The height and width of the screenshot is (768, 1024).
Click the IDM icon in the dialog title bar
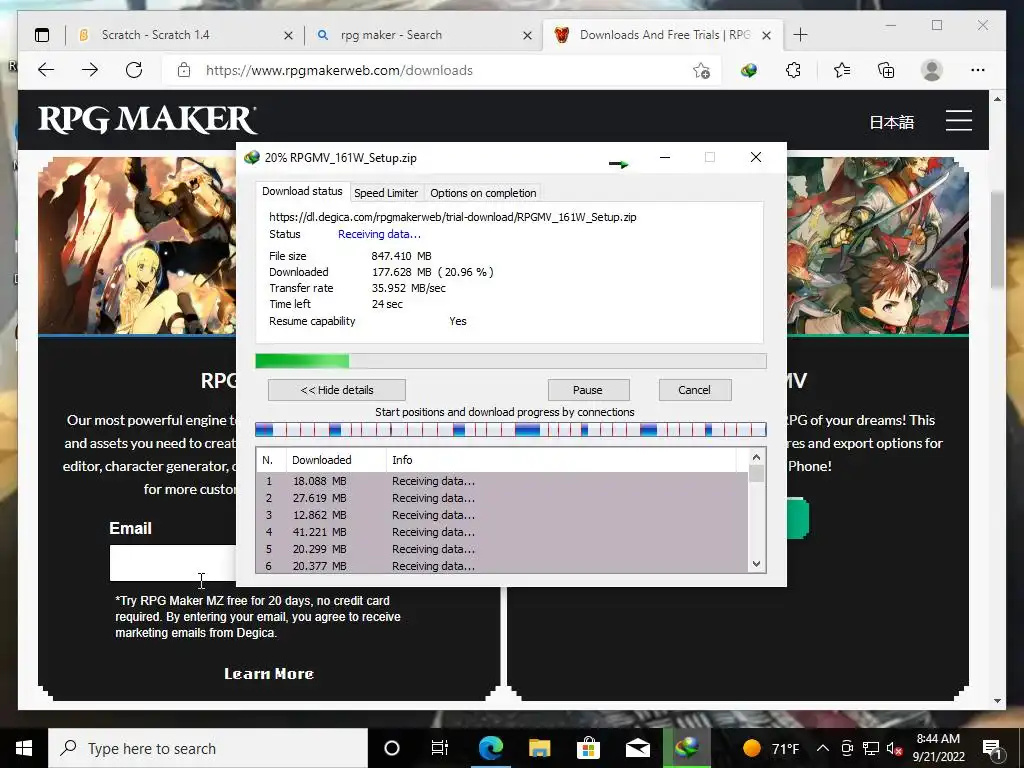pos(251,157)
